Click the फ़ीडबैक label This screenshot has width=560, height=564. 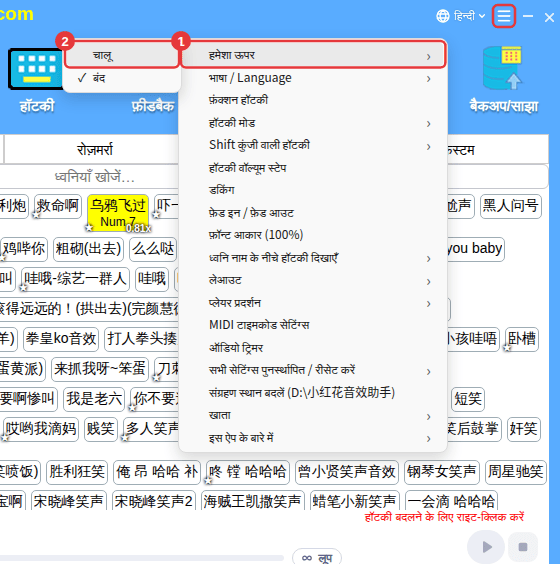pyautogui.click(x=153, y=106)
